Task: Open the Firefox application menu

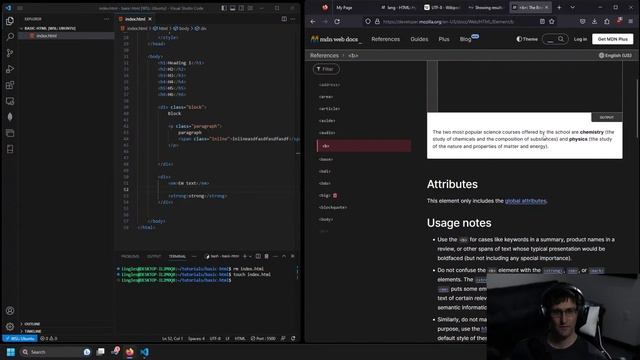Action: click(631, 22)
